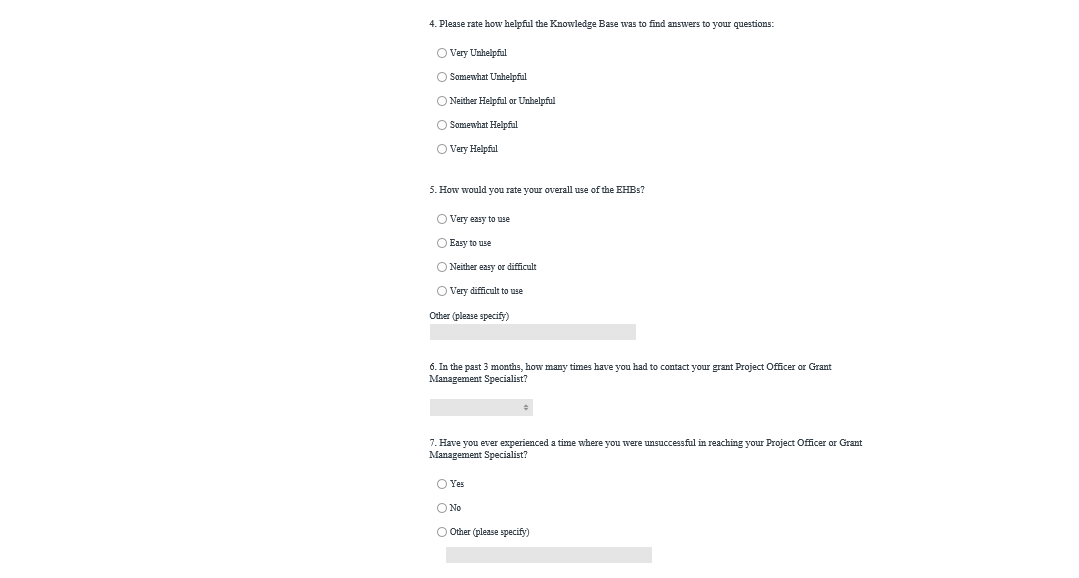The width and height of the screenshot is (1079, 578).
Task: Open the contact frequency dropdown for question 6
Action: pyautogui.click(x=481, y=408)
